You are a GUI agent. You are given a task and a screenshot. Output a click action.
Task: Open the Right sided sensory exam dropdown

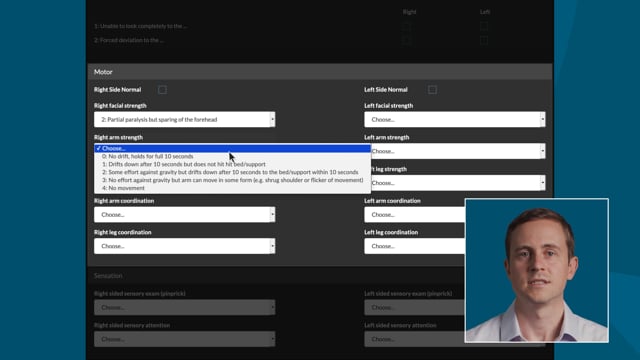tap(184, 307)
